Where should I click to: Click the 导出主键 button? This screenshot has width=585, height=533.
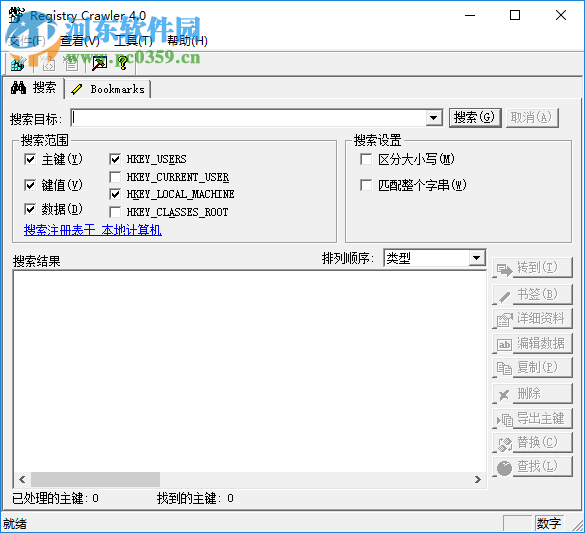point(532,418)
